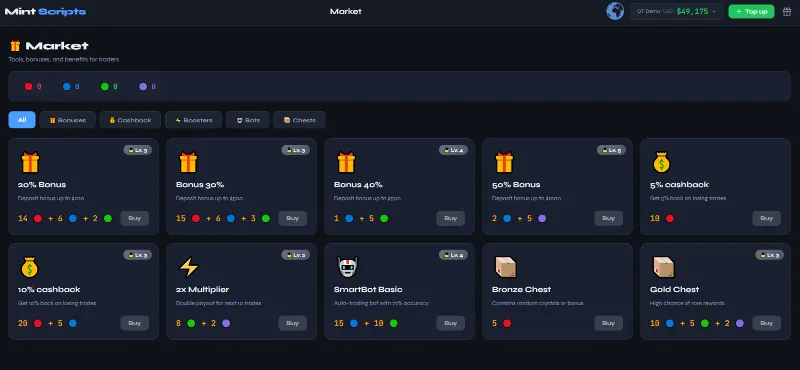The image size is (800, 370).
Task: Buy the Bonus 40% item
Action: click(451, 218)
